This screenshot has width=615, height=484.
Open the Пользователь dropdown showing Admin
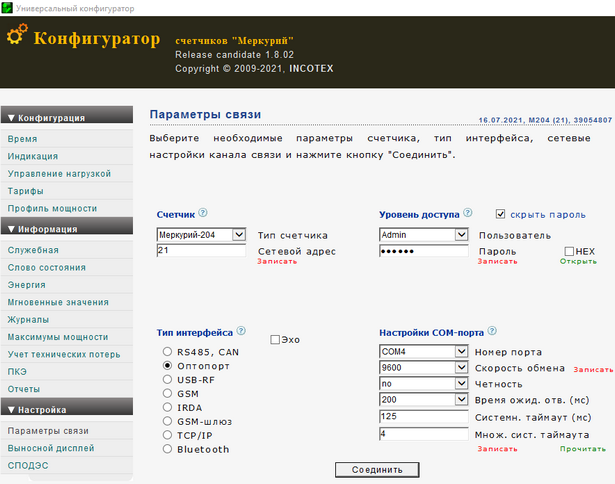424,235
